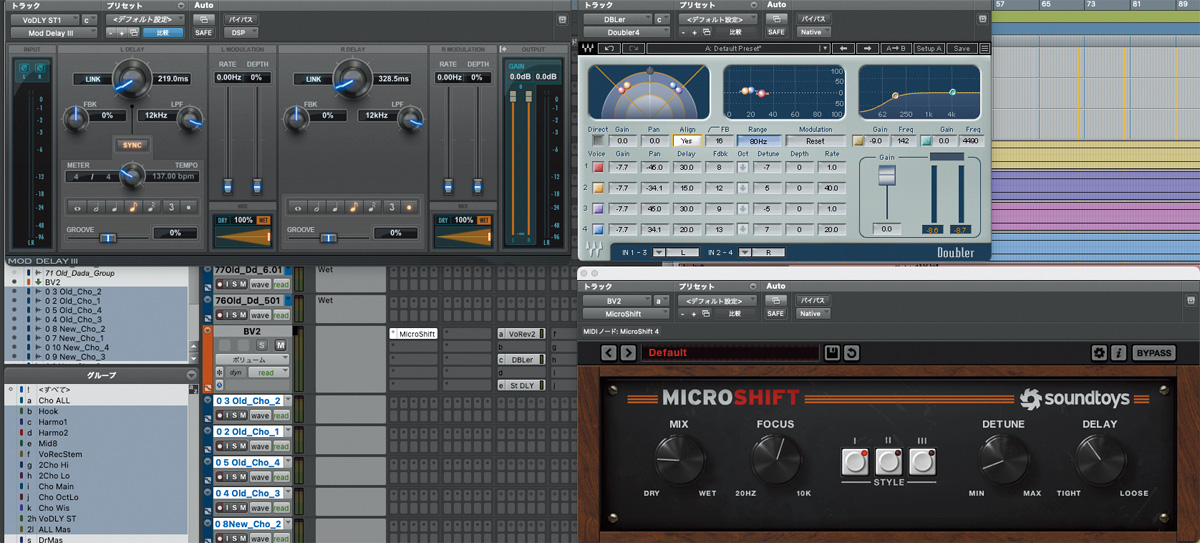Open Mod Delay III plugin selector dropdown
Image resolution: width=1200 pixels, height=543 pixels.
[52, 32]
